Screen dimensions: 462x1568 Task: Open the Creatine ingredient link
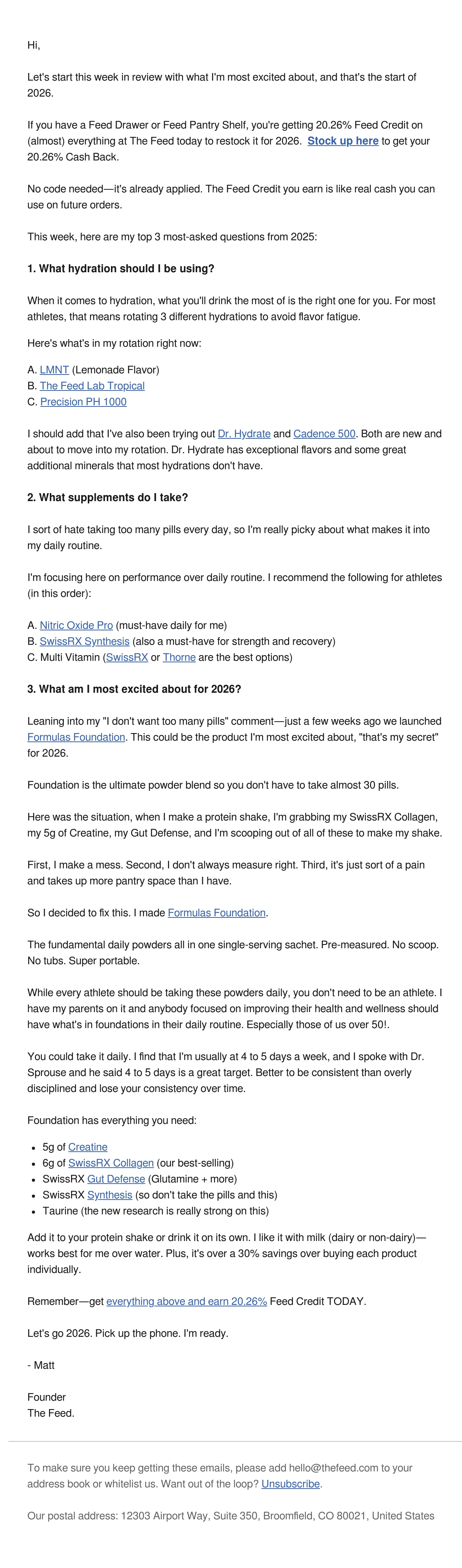87,1147
